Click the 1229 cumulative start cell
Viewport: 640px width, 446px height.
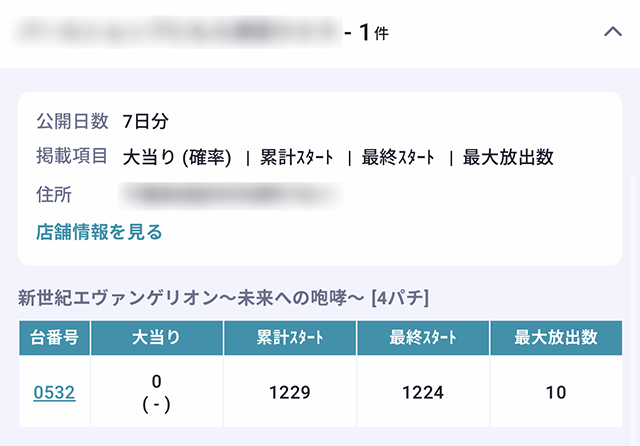tap(290, 393)
